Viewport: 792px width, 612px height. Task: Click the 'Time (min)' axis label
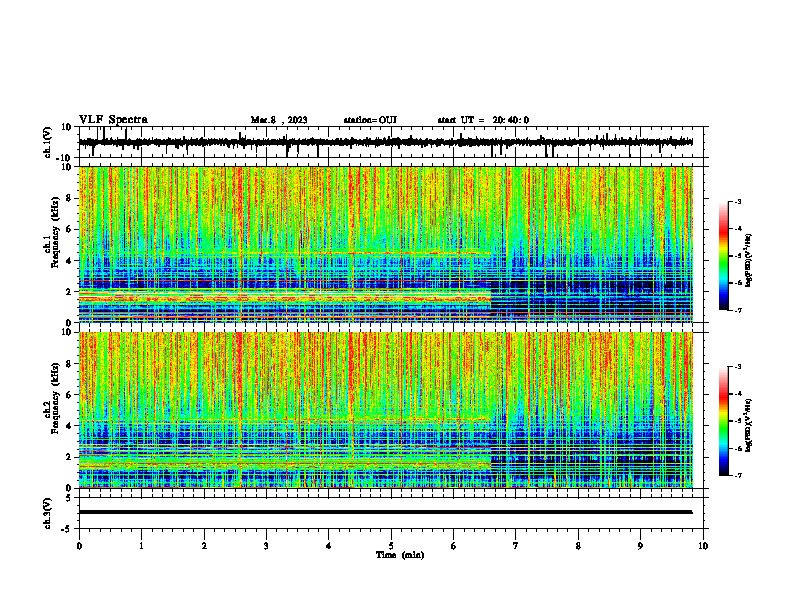[400, 555]
